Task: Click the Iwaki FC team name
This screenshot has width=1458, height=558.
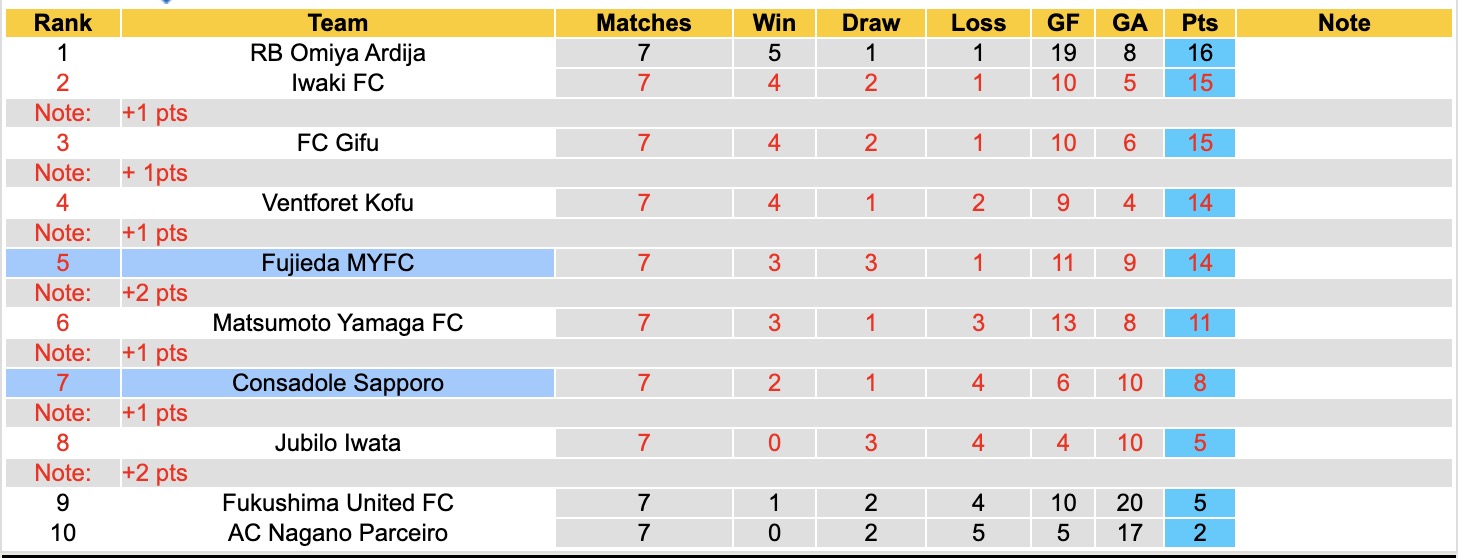Action: click(x=338, y=83)
